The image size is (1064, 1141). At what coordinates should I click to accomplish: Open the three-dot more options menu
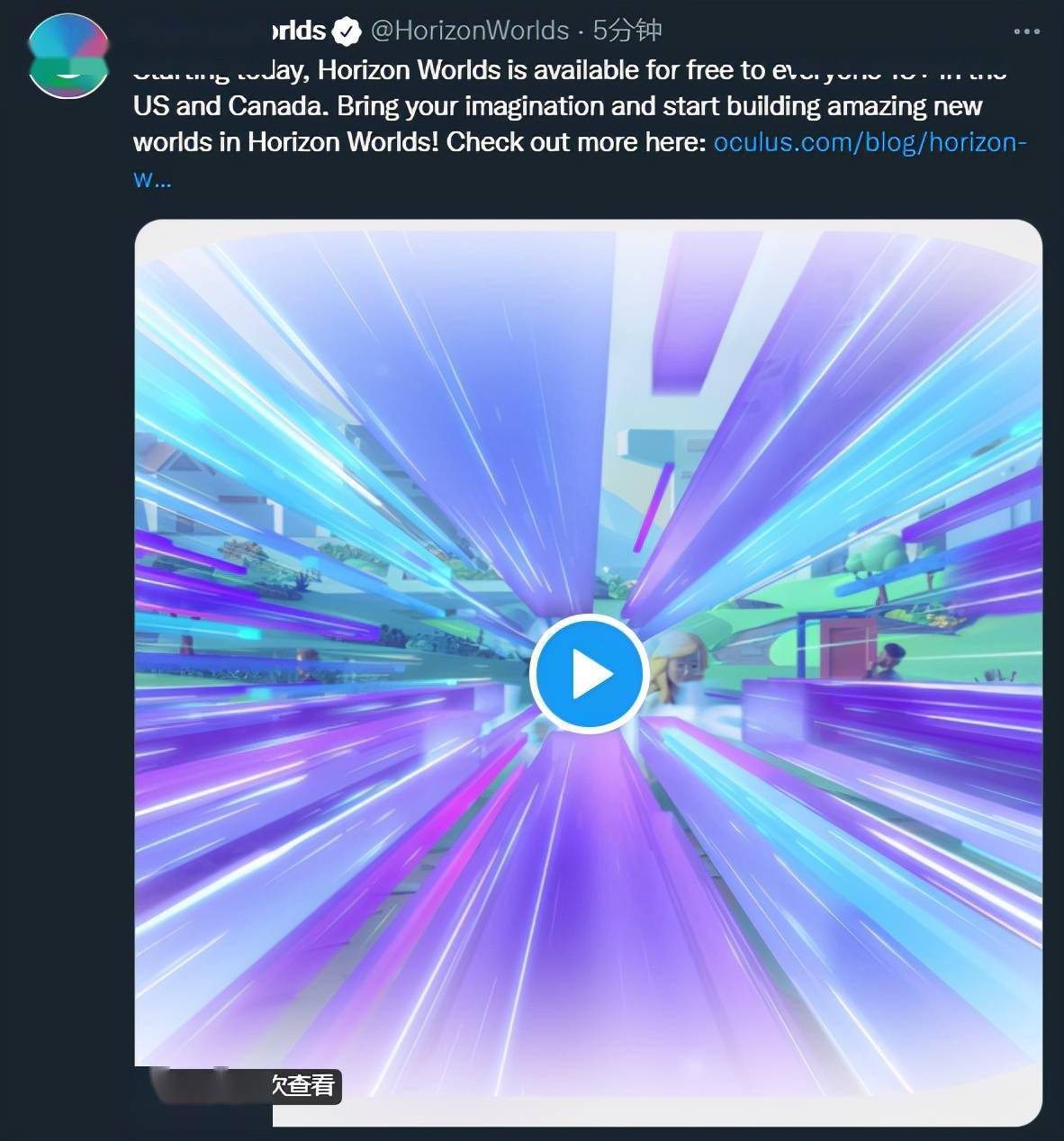pos(1026,31)
